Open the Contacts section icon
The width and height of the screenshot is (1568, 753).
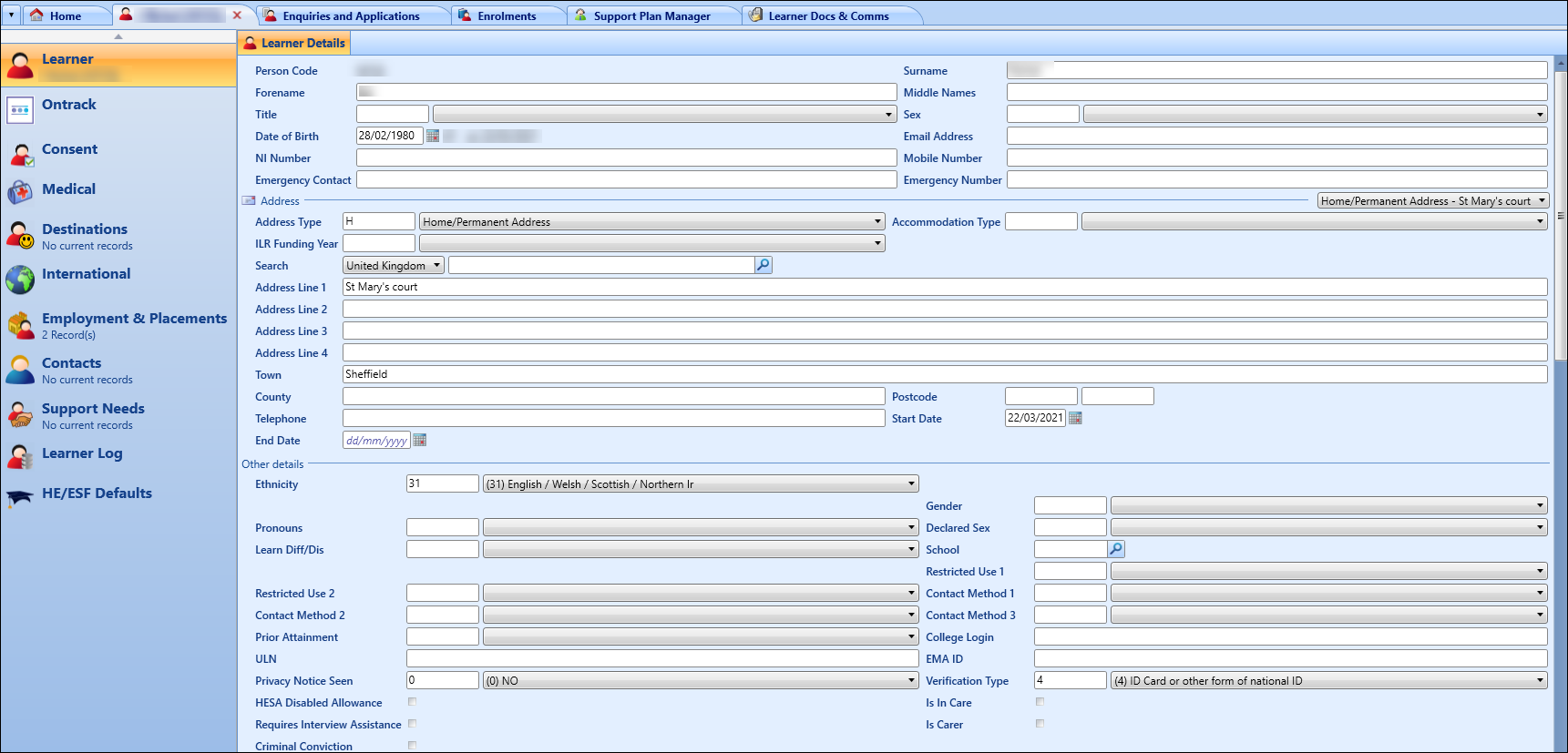pyautogui.click(x=20, y=369)
